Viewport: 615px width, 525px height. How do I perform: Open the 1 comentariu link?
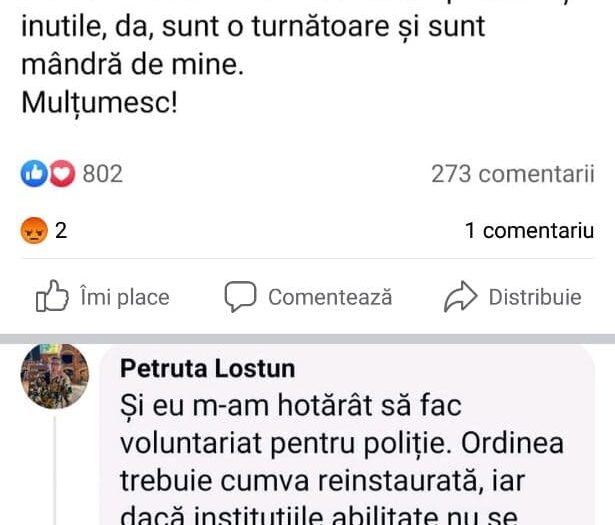pyautogui.click(x=529, y=231)
